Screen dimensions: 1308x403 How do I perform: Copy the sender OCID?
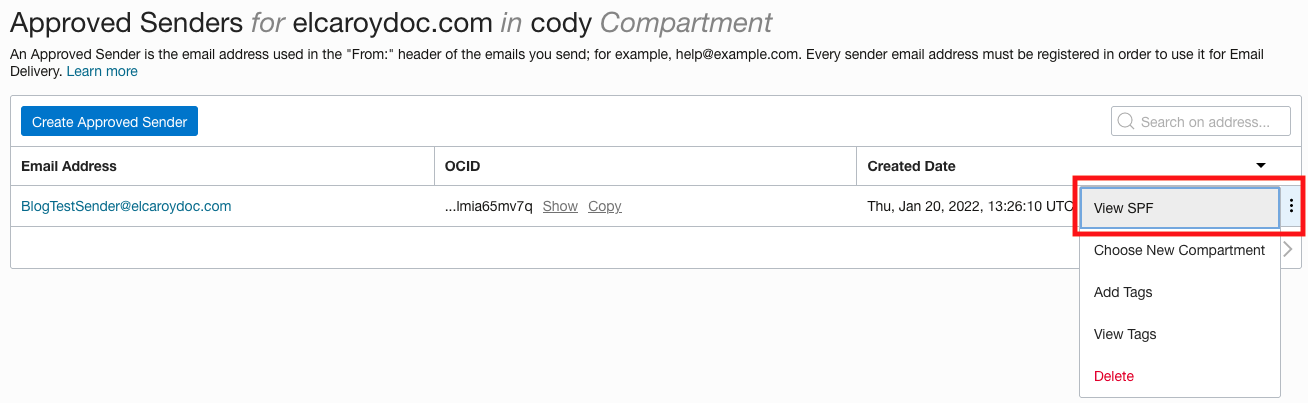tap(605, 206)
